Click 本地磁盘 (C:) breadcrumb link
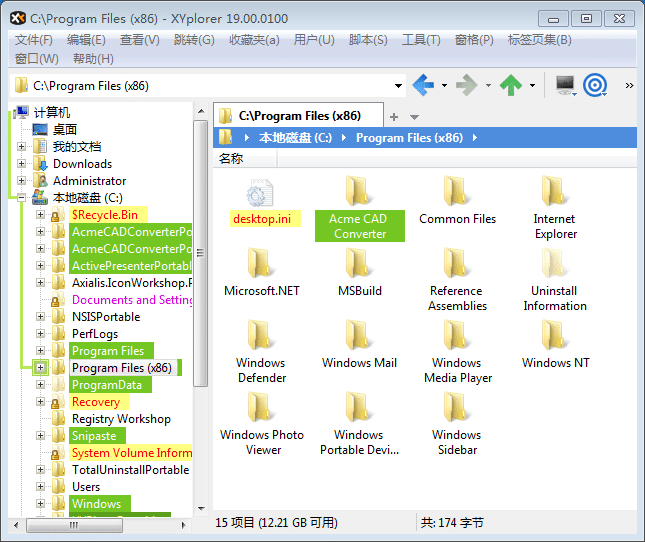Screen dimensions: 645x542 (x=295, y=138)
